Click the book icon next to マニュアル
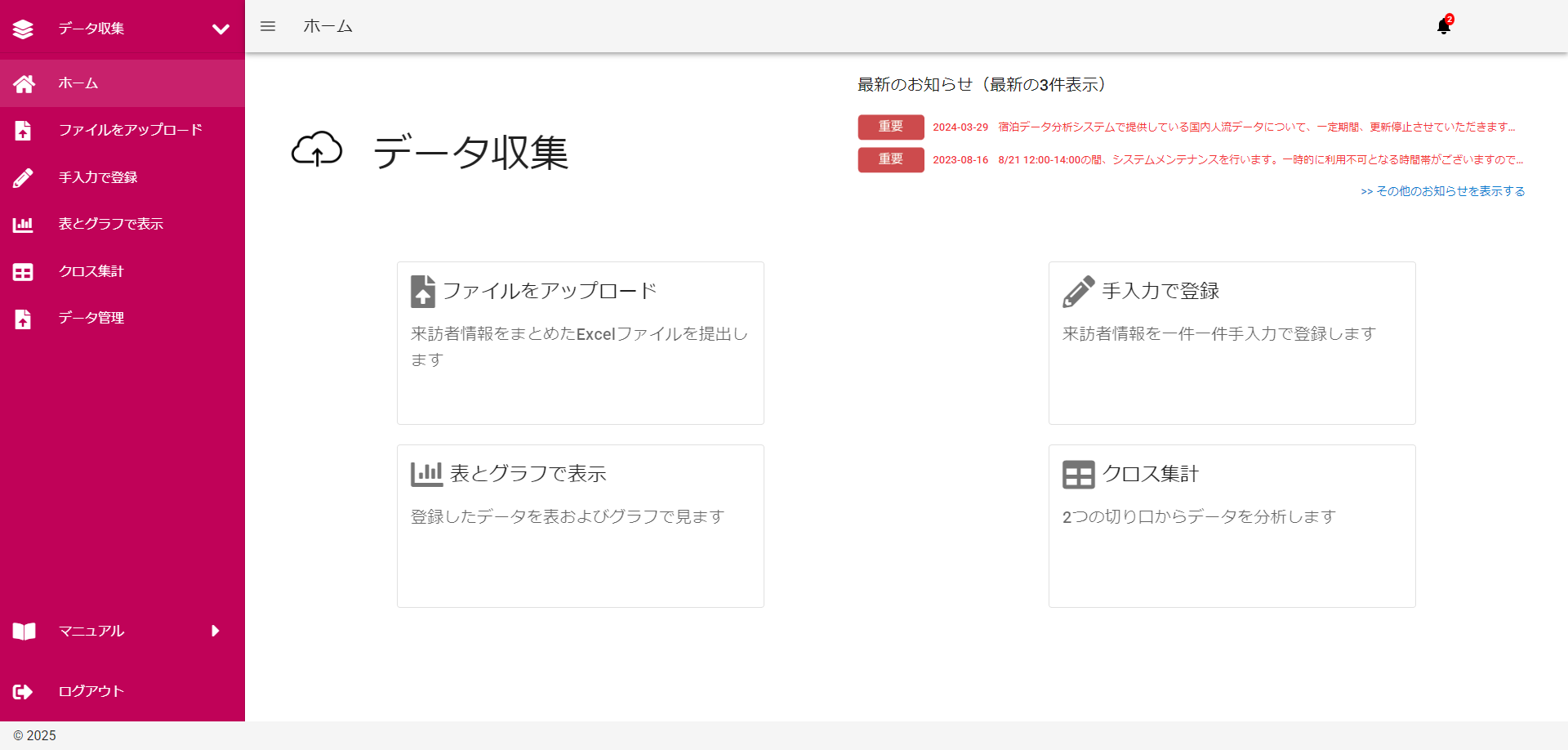This screenshot has height=750, width=1568. click(24, 631)
